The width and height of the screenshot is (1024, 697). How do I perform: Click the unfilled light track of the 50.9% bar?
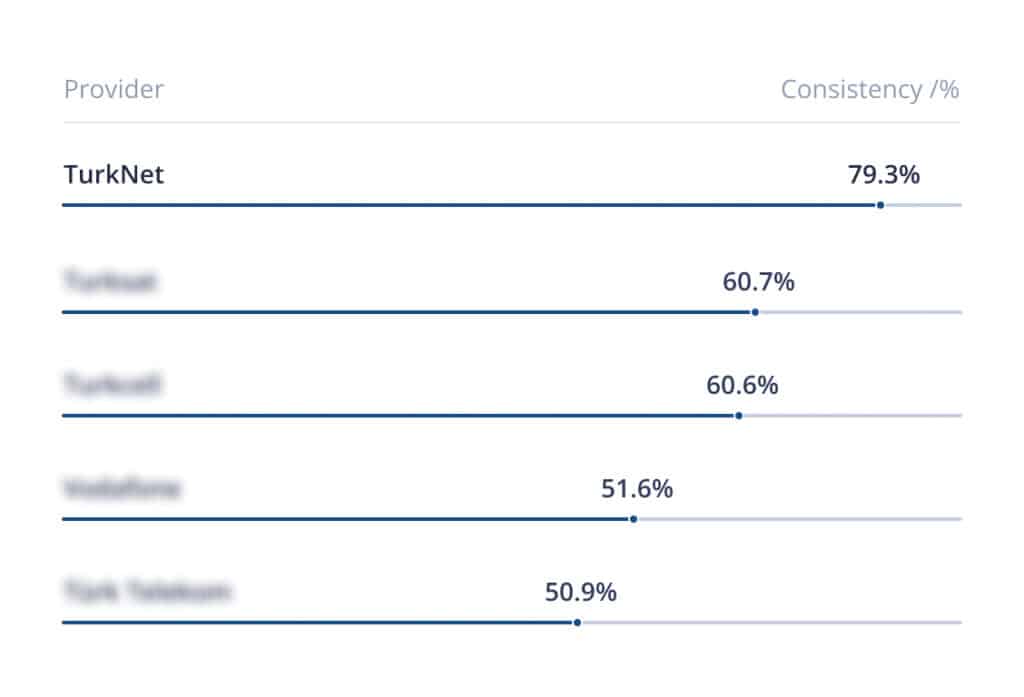click(x=770, y=622)
